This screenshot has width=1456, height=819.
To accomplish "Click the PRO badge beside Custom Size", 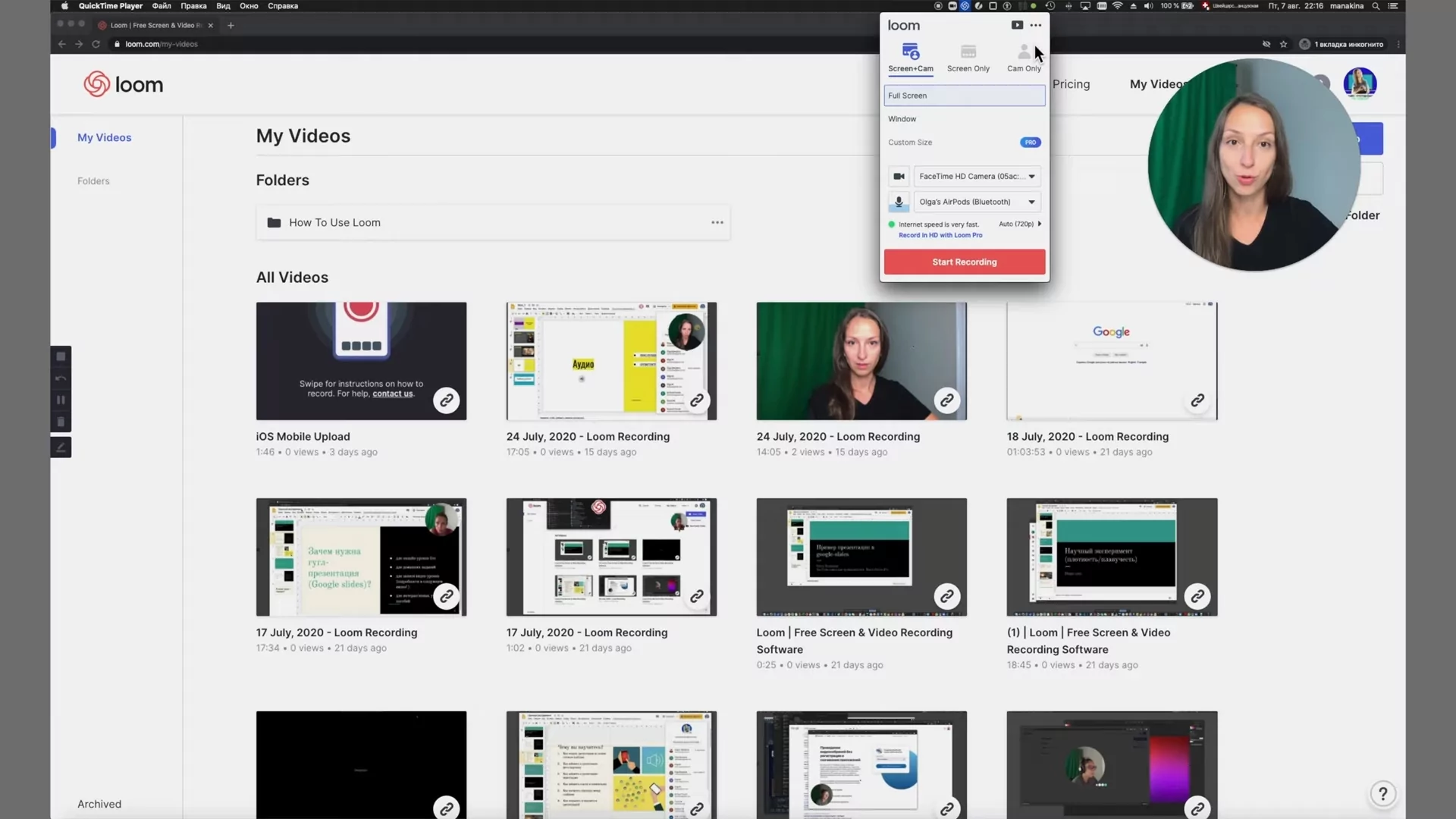I will pos(1031,143).
